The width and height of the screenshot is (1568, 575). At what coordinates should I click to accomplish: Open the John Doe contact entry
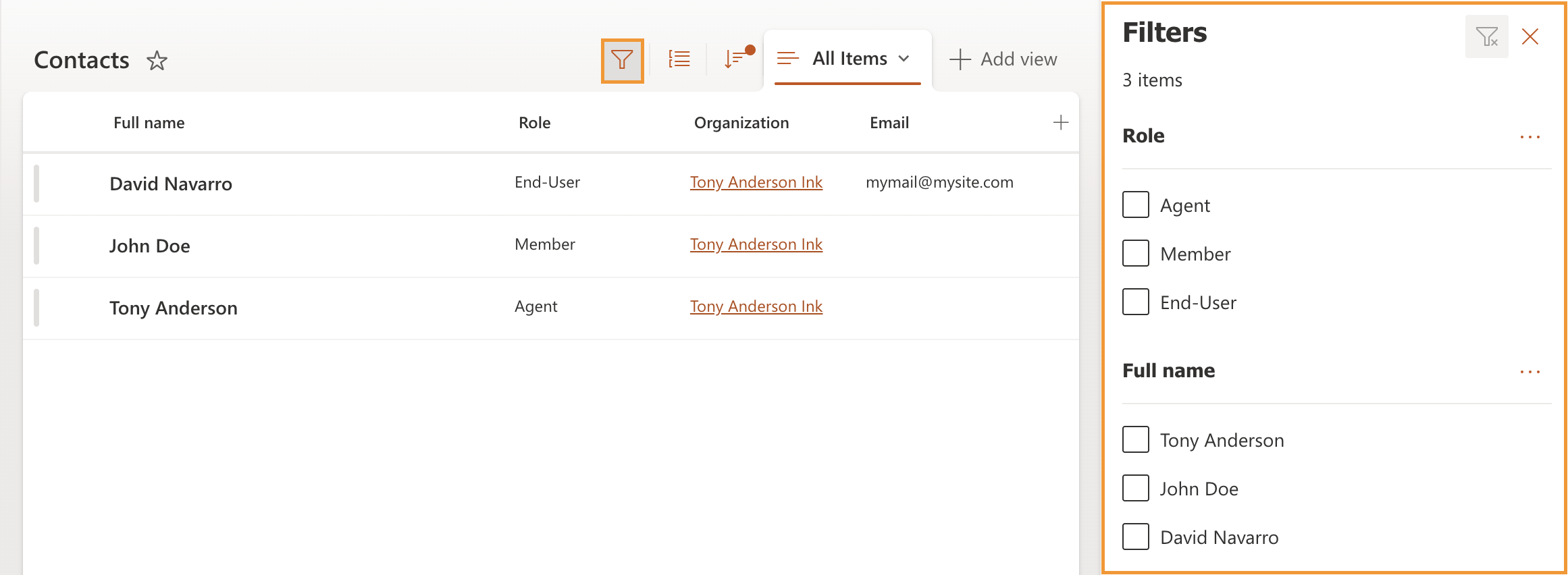150,246
